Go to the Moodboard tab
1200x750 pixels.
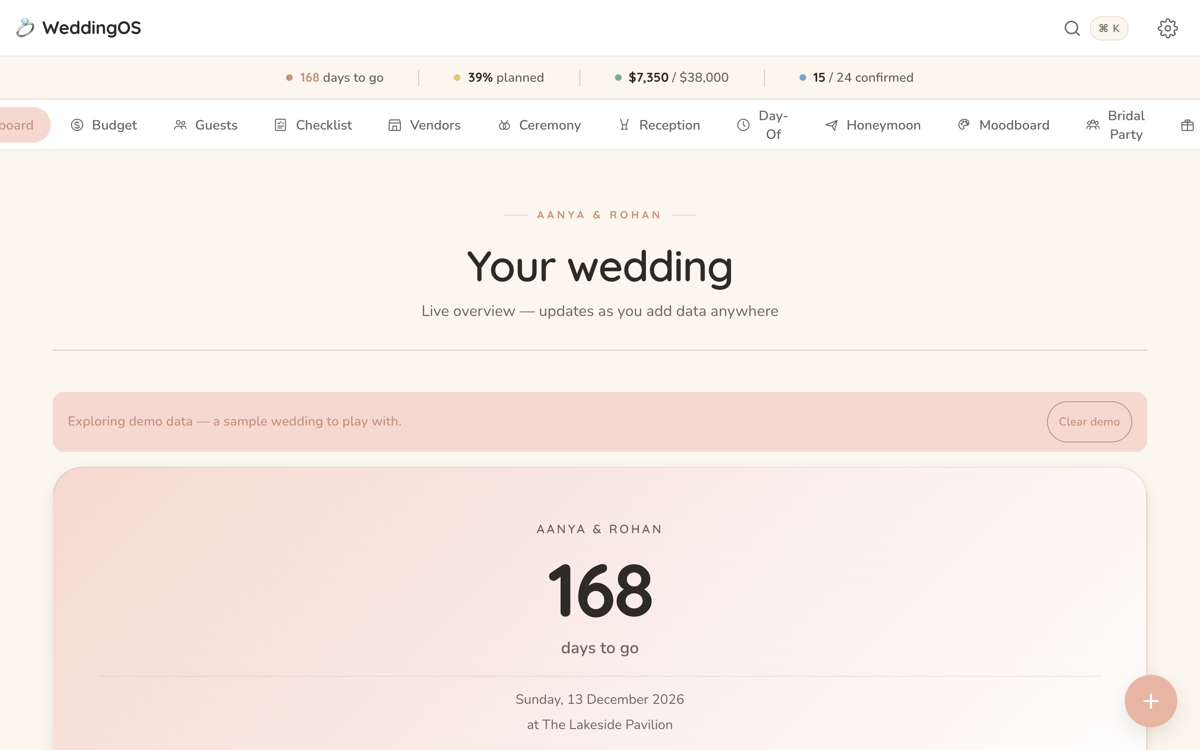coord(1003,125)
